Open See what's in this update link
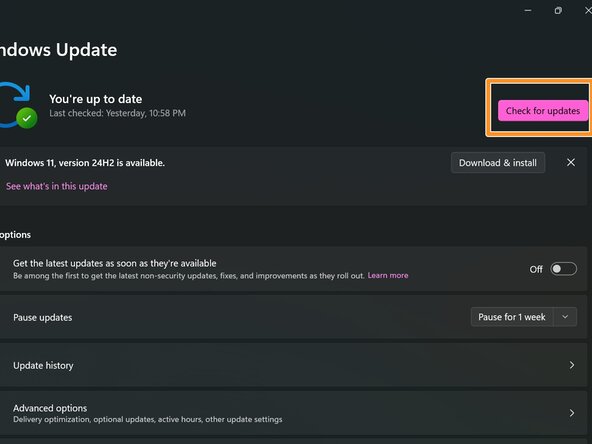The height and width of the screenshot is (444, 592). click(57, 186)
